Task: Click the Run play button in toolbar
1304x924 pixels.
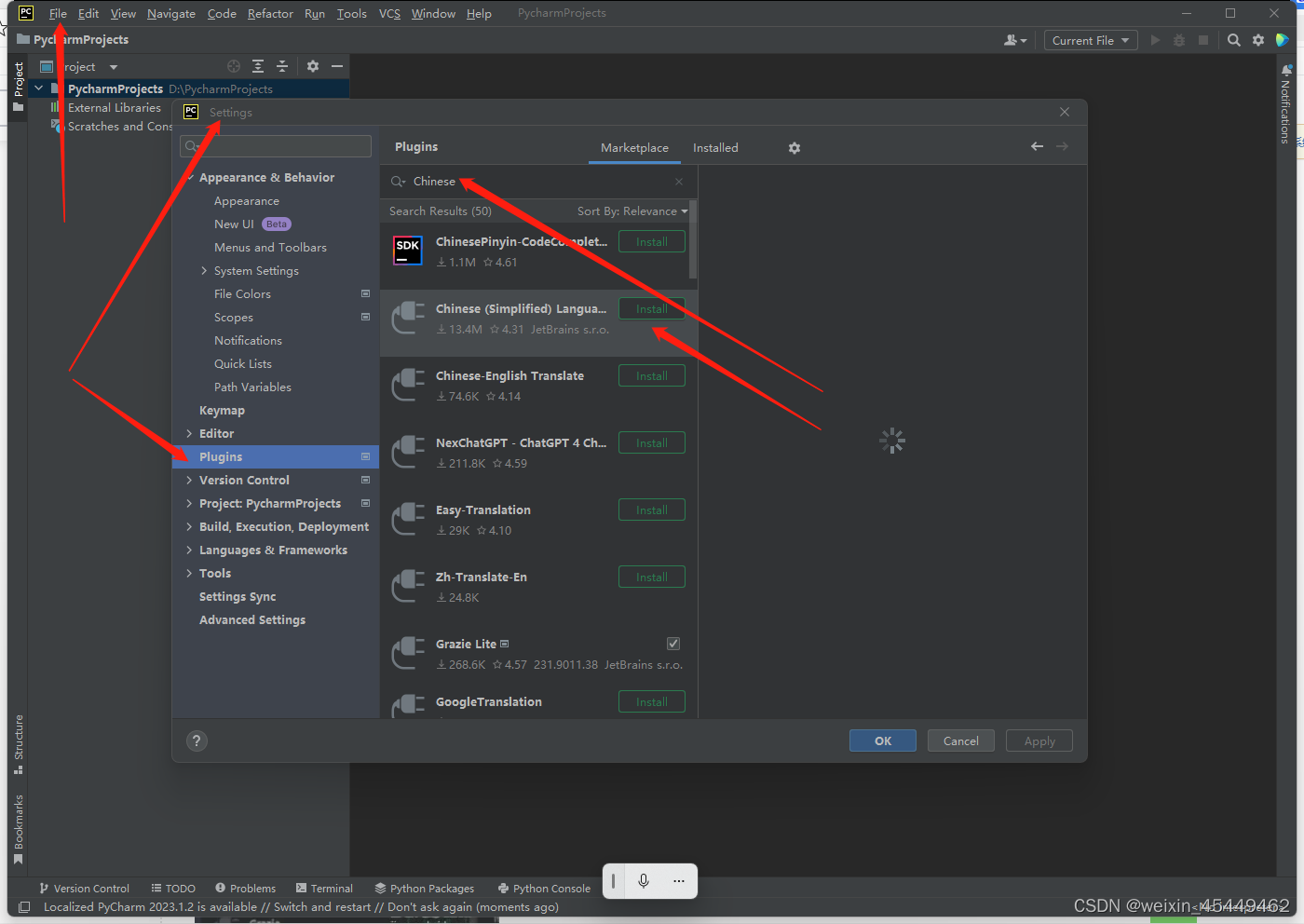Action: [1155, 40]
